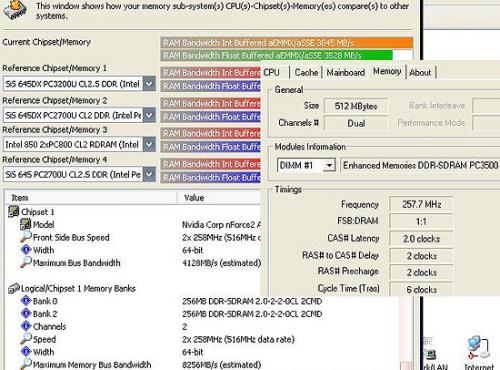Click the Model chip icon
Screen dimensions: 500x370
click(25, 224)
